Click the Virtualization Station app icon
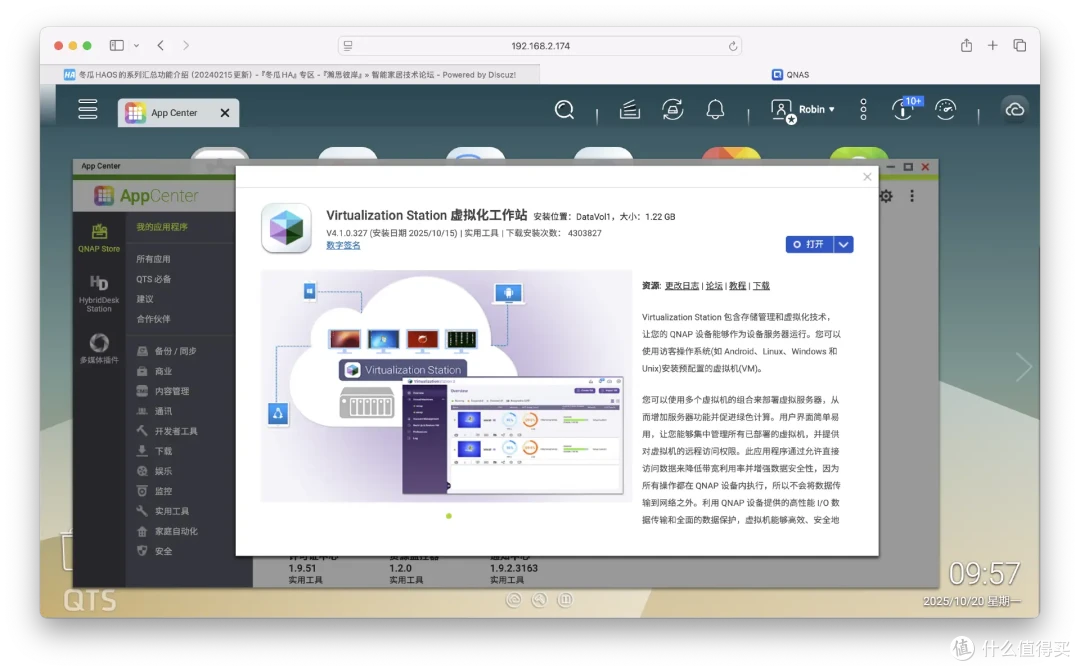The height and width of the screenshot is (671, 1080). point(287,228)
